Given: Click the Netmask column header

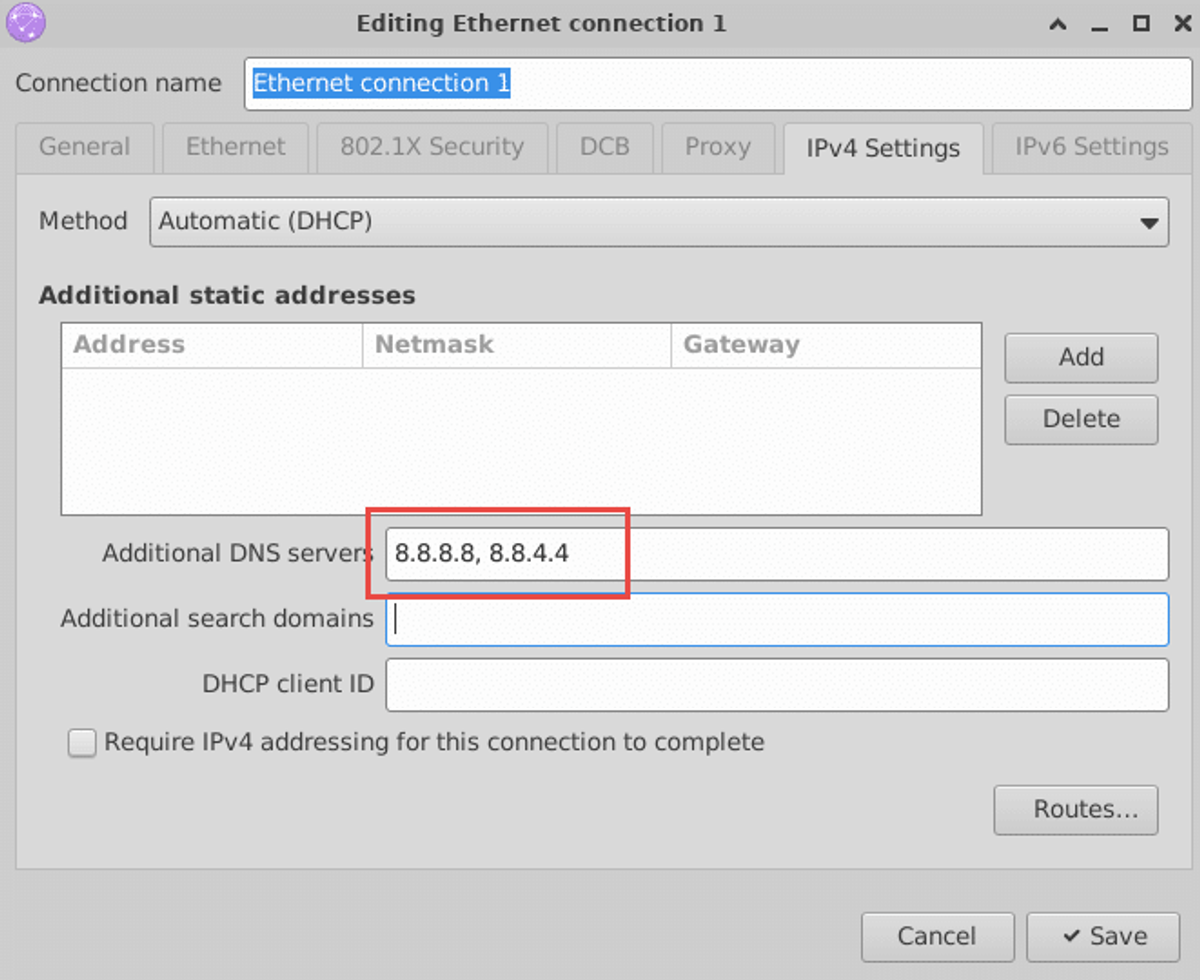Looking at the screenshot, I should pos(517,345).
